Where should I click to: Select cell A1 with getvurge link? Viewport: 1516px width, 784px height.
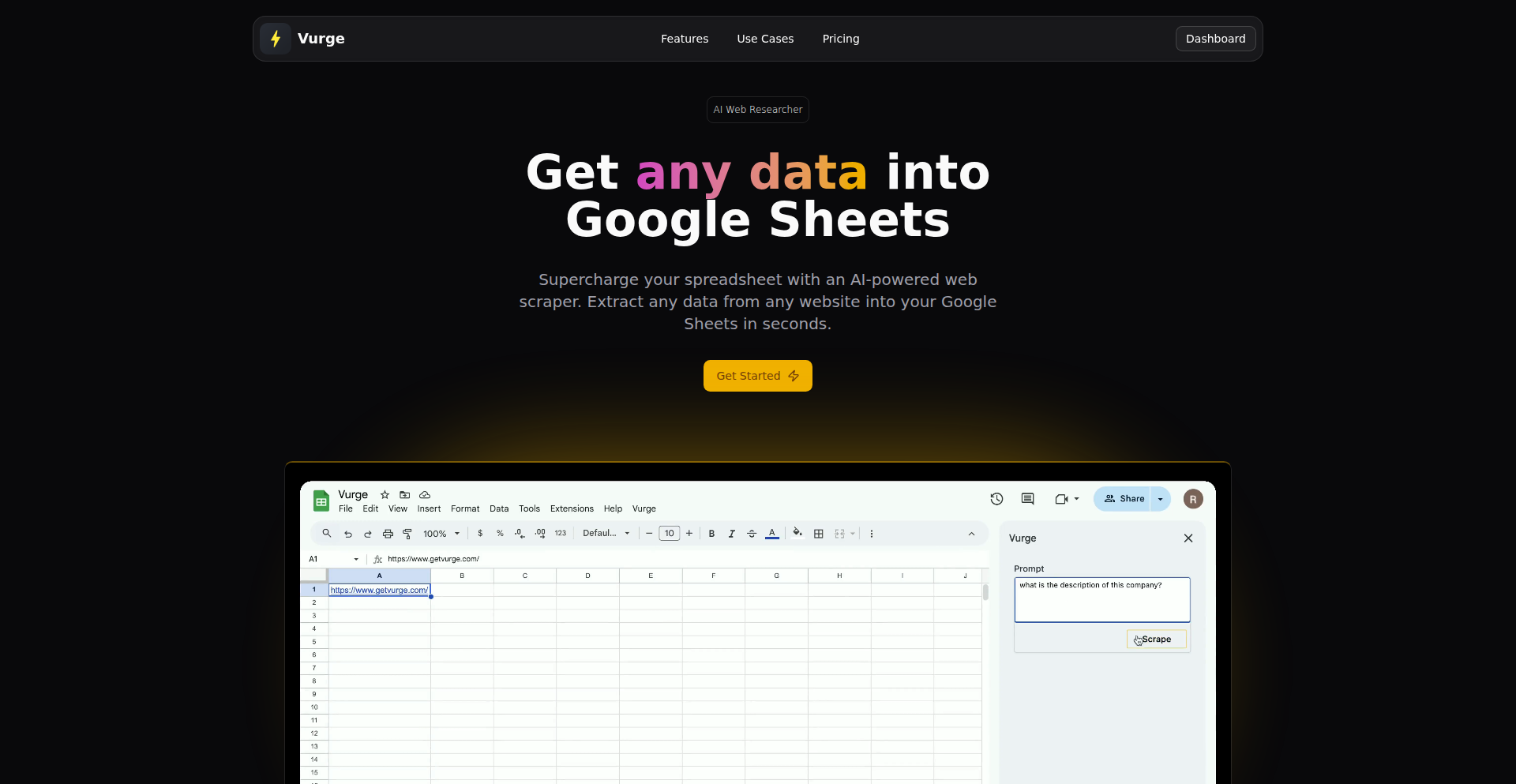[x=380, y=591]
